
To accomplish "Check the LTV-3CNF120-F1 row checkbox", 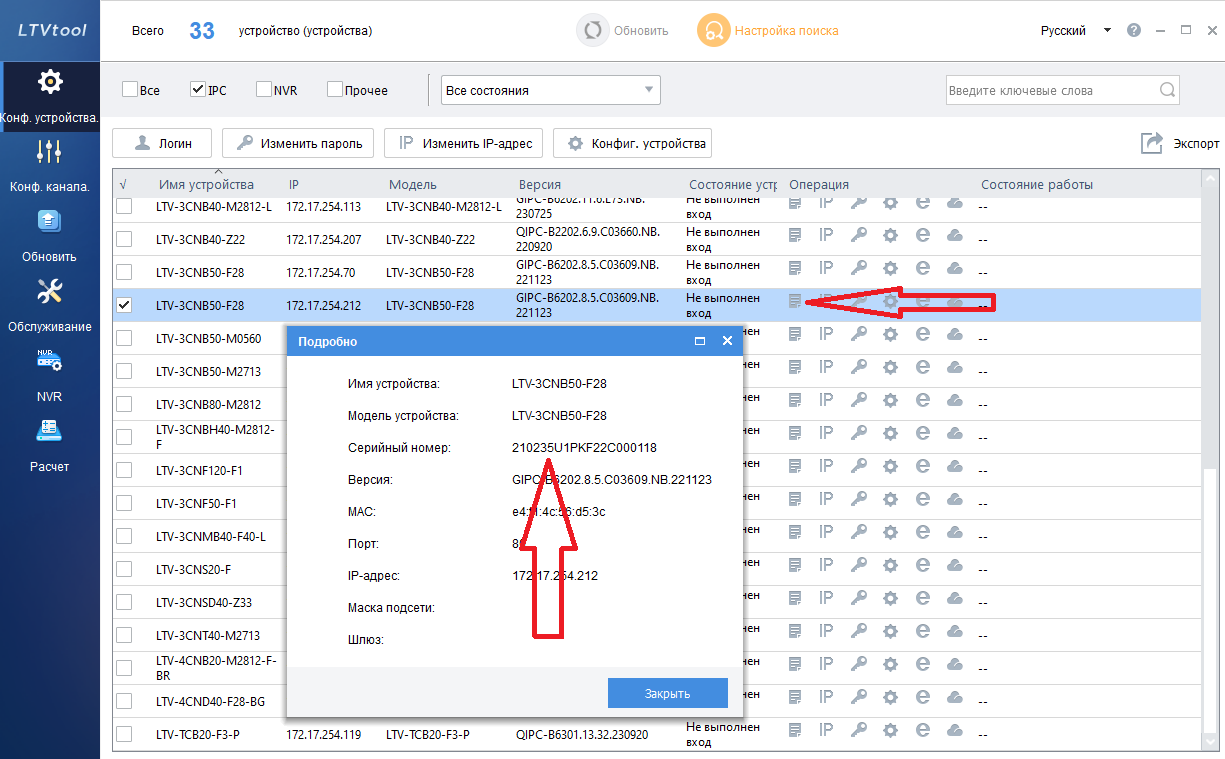I will click(124, 470).
